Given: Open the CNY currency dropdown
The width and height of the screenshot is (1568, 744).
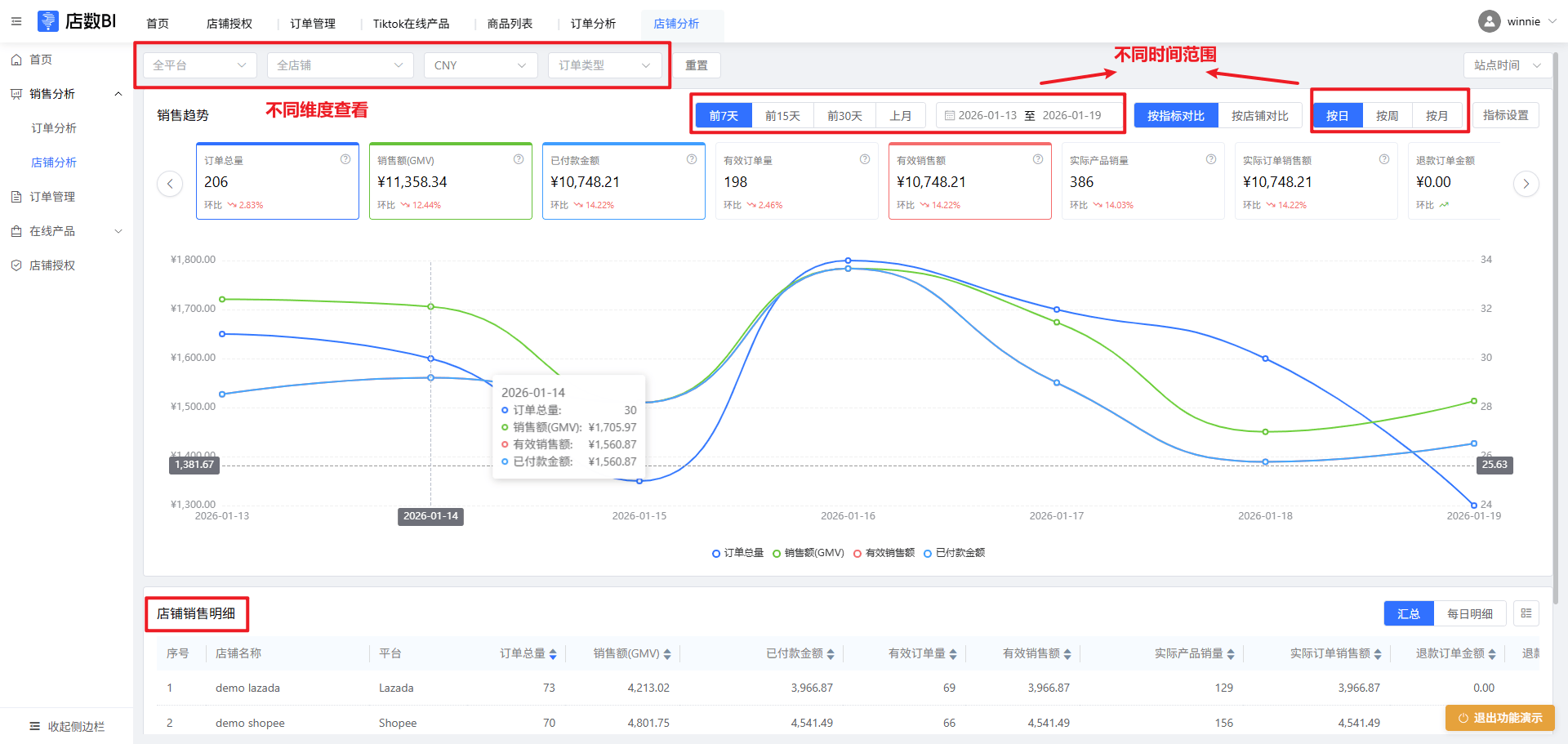Looking at the screenshot, I should 480,65.
